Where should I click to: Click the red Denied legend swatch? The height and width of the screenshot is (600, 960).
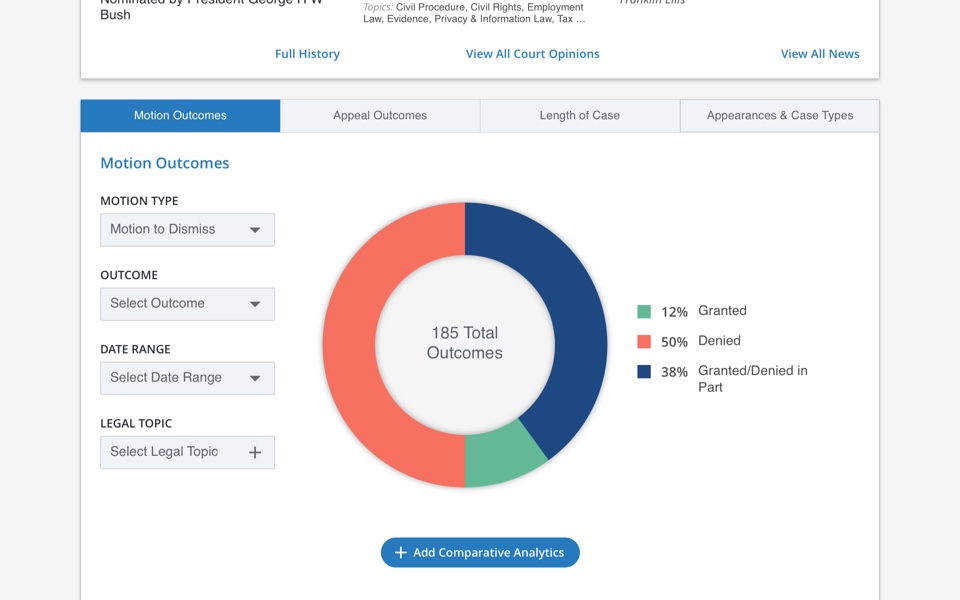(x=644, y=342)
